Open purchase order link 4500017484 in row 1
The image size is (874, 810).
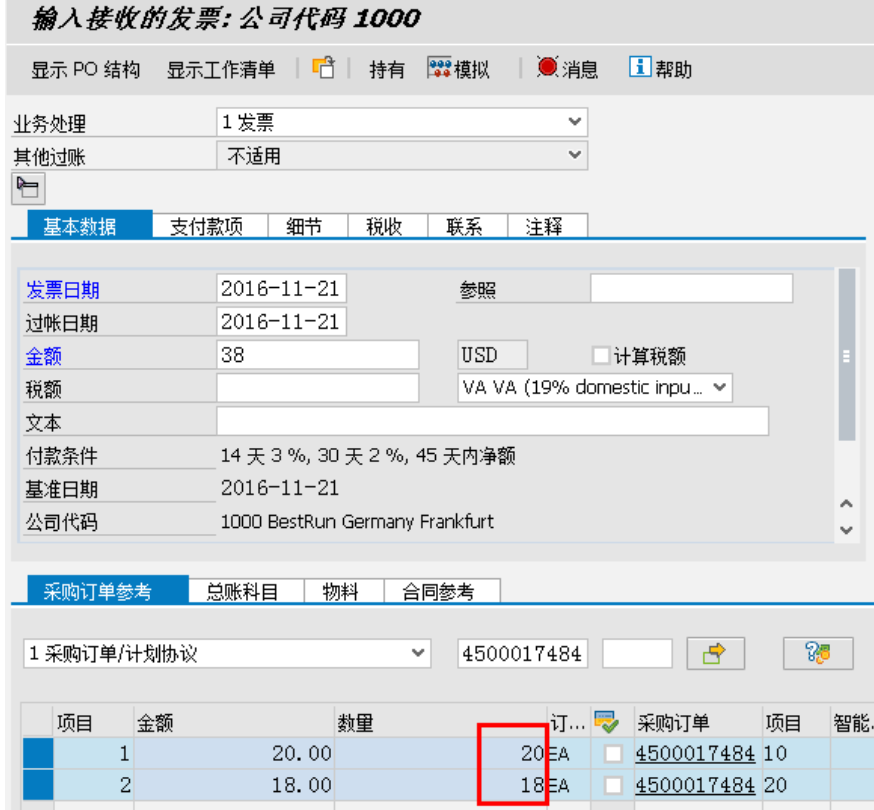[695, 754]
